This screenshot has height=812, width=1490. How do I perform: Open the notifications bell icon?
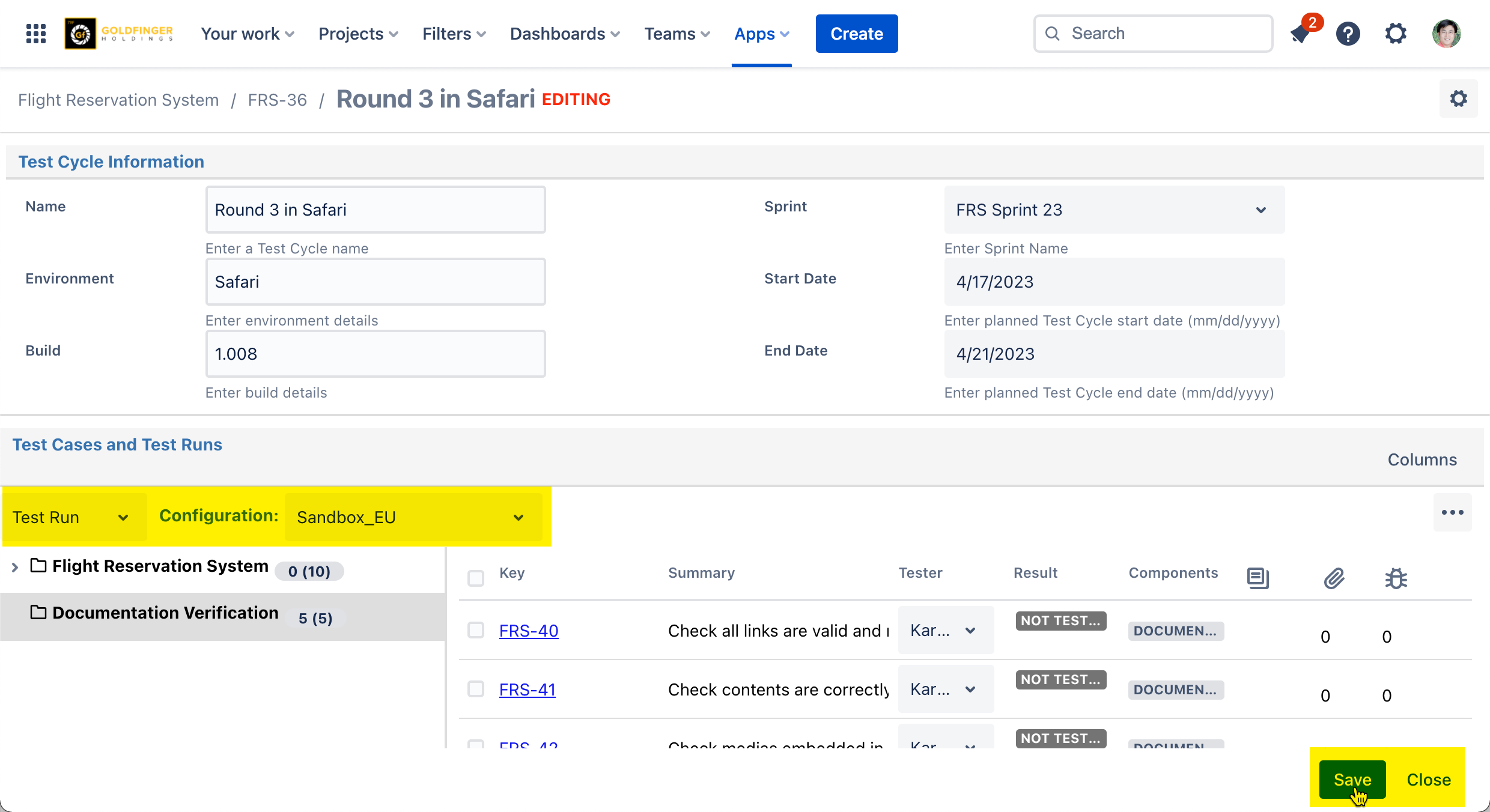(1301, 34)
